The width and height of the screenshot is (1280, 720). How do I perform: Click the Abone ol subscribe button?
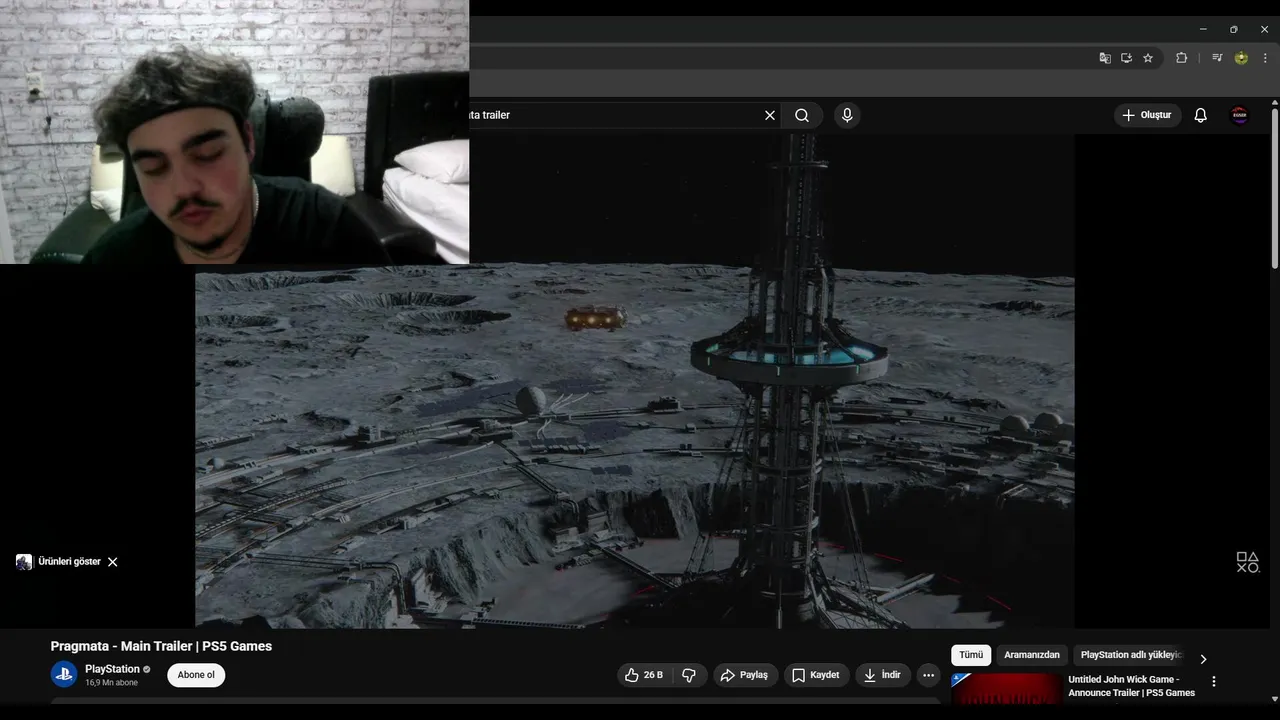click(196, 675)
